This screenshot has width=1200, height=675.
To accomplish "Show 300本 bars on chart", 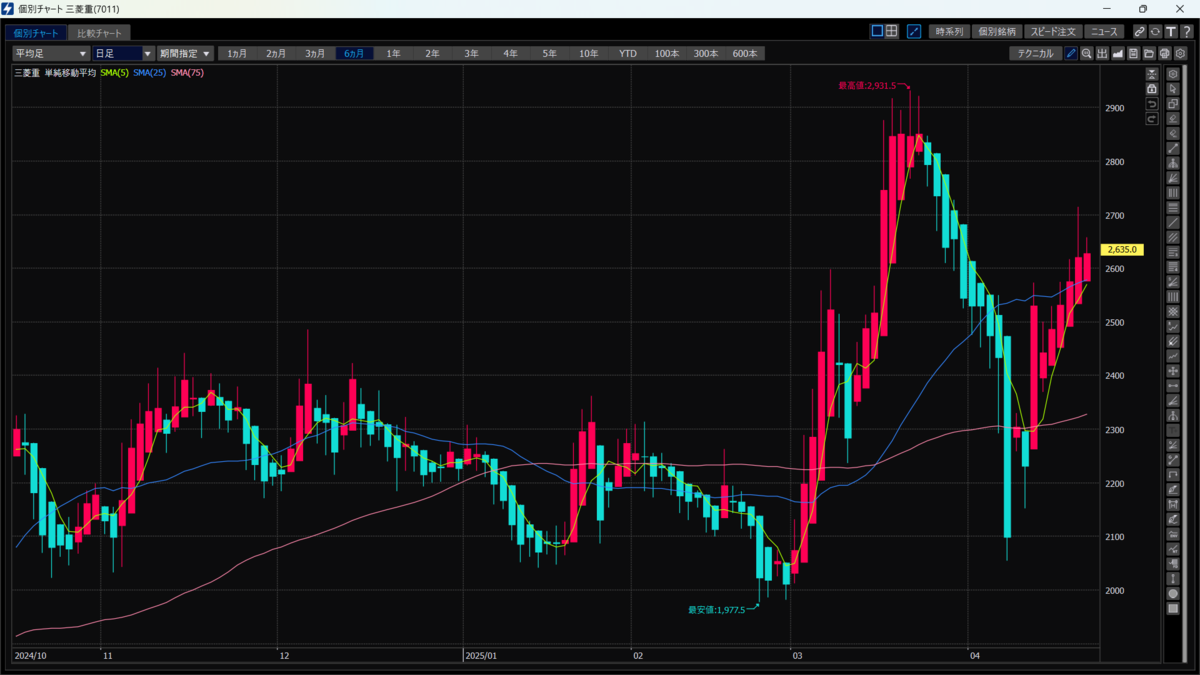I will click(706, 53).
